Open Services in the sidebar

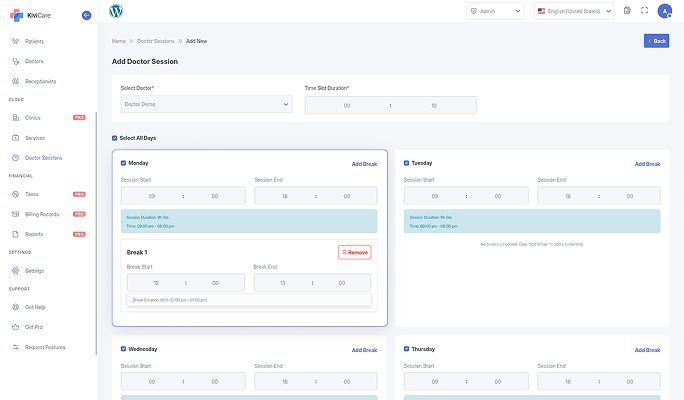coord(35,138)
